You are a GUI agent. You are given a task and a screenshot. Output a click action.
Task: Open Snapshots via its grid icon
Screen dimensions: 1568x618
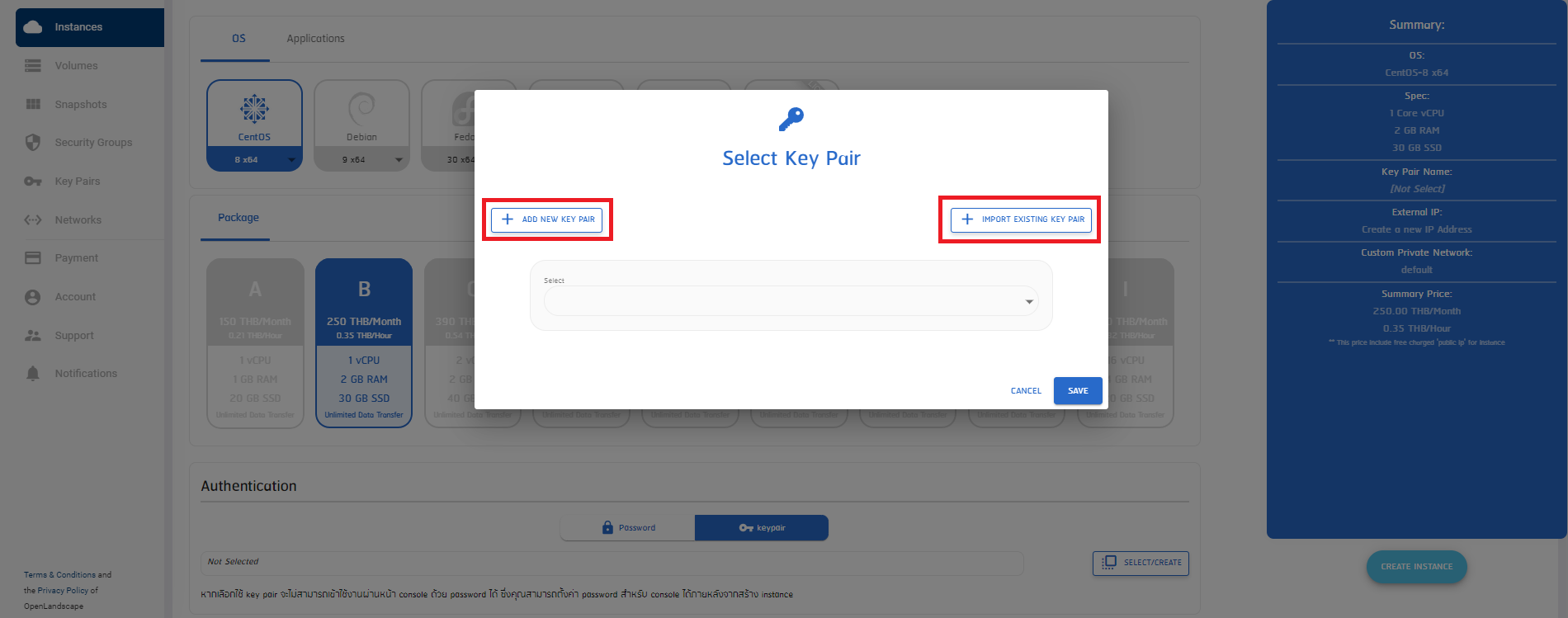click(x=33, y=105)
